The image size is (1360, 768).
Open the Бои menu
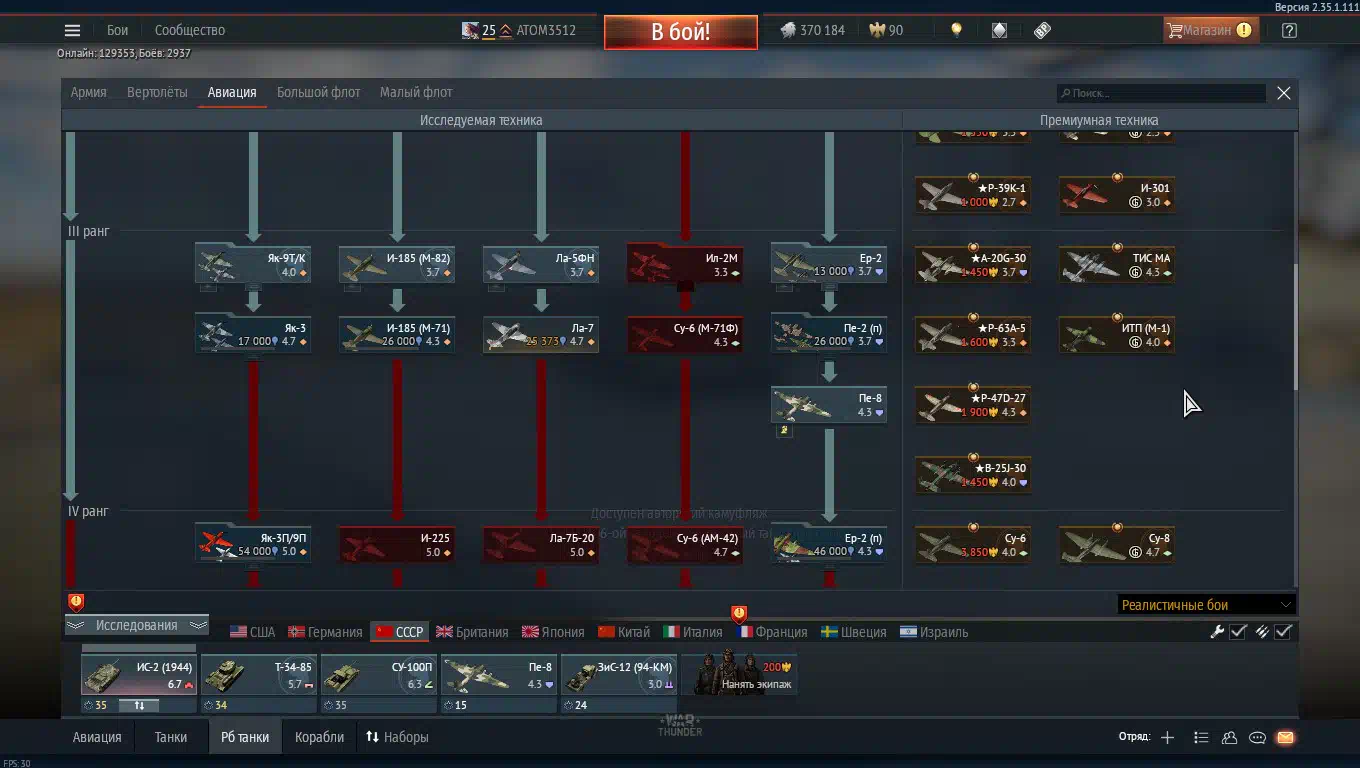(118, 30)
